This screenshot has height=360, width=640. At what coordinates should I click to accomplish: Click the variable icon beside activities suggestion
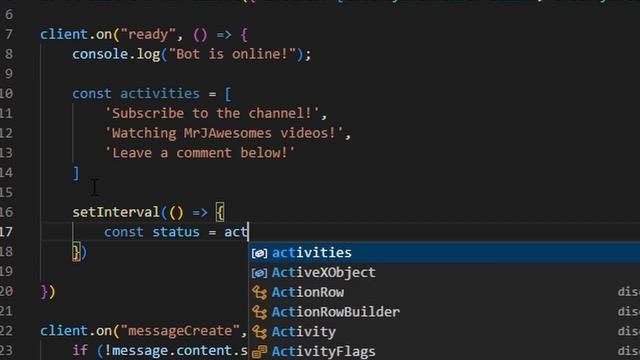[x=259, y=253]
